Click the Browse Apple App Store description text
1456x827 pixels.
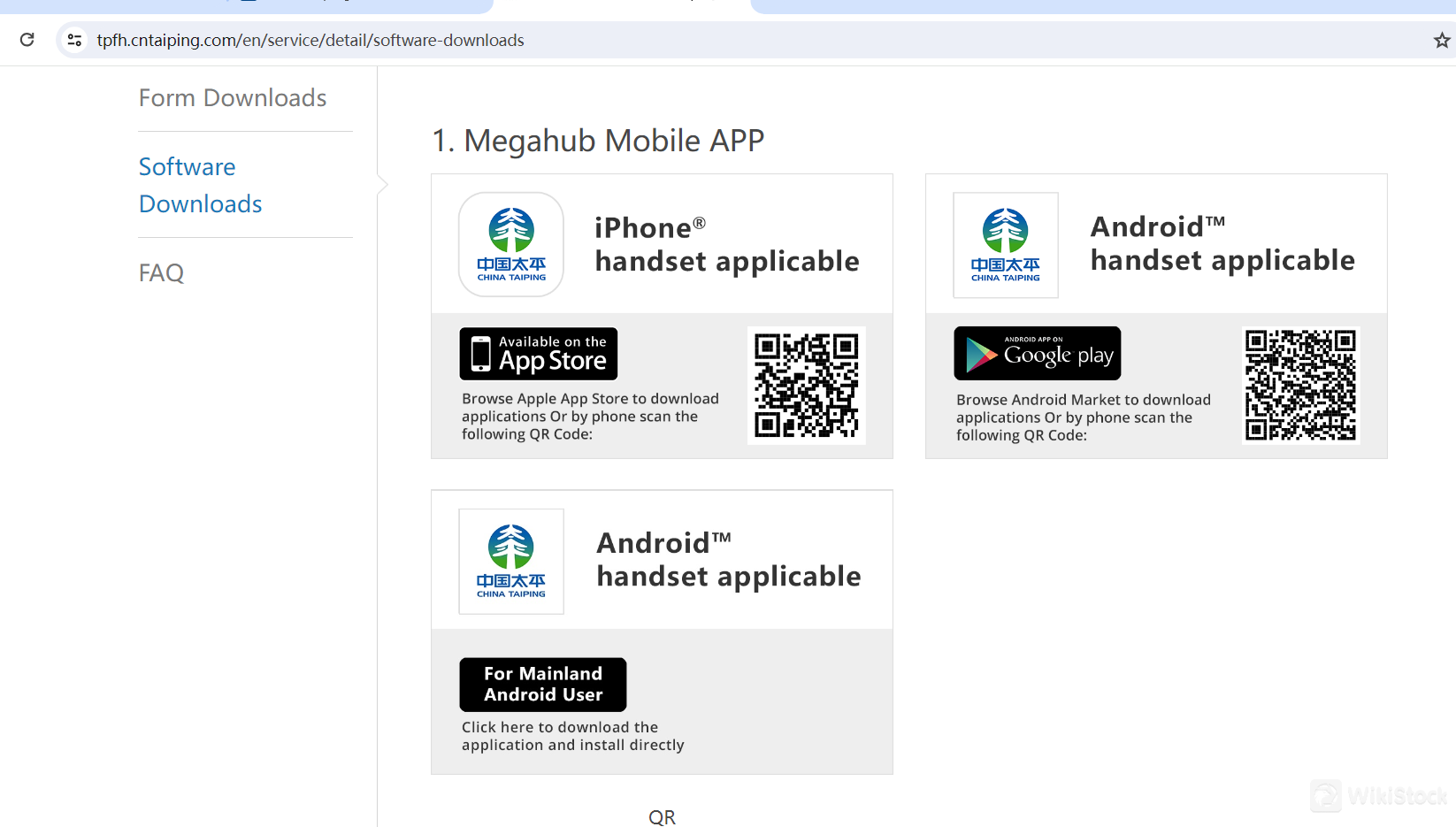pyautogui.click(x=590, y=417)
